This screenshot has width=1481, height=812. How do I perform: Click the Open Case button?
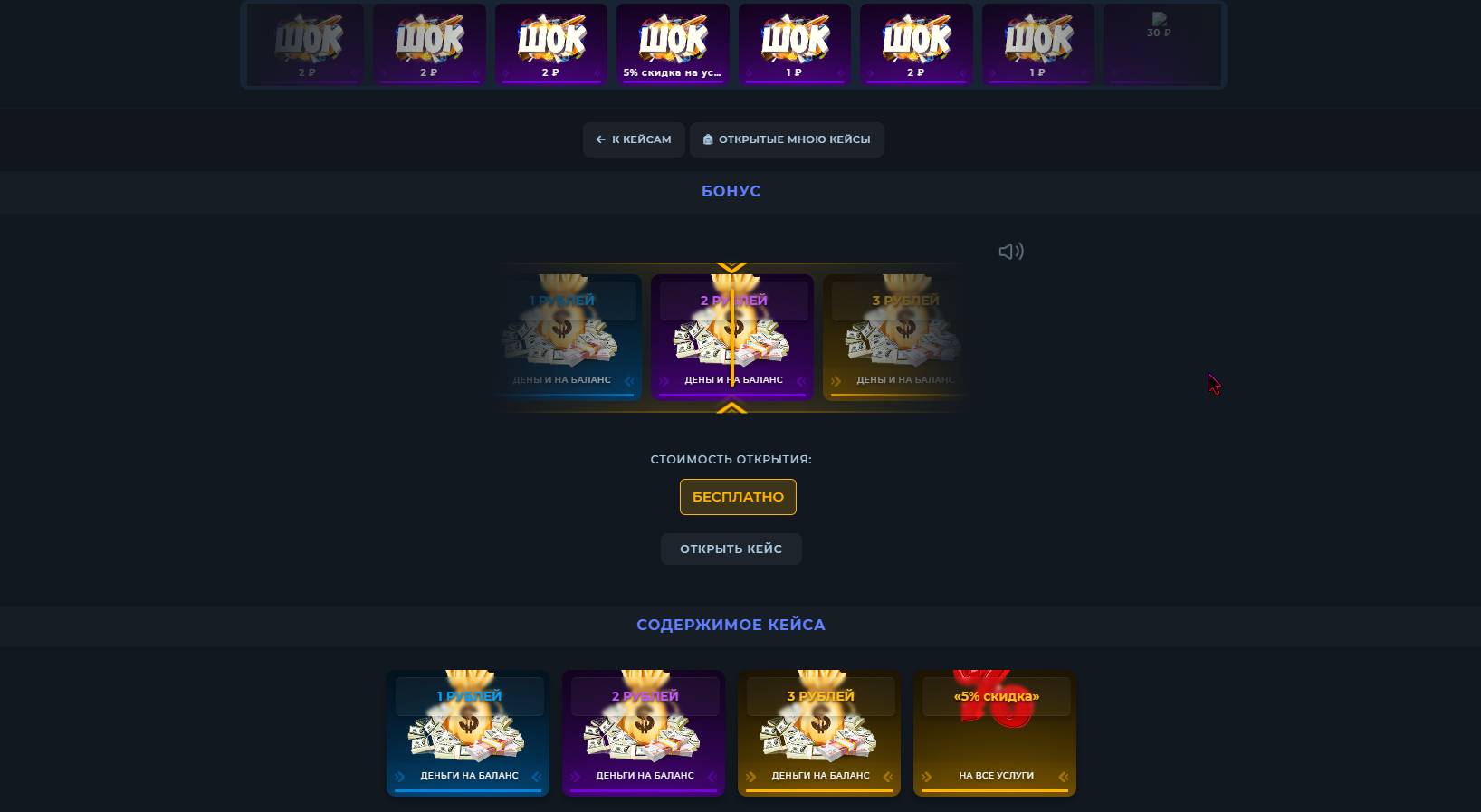731,549
